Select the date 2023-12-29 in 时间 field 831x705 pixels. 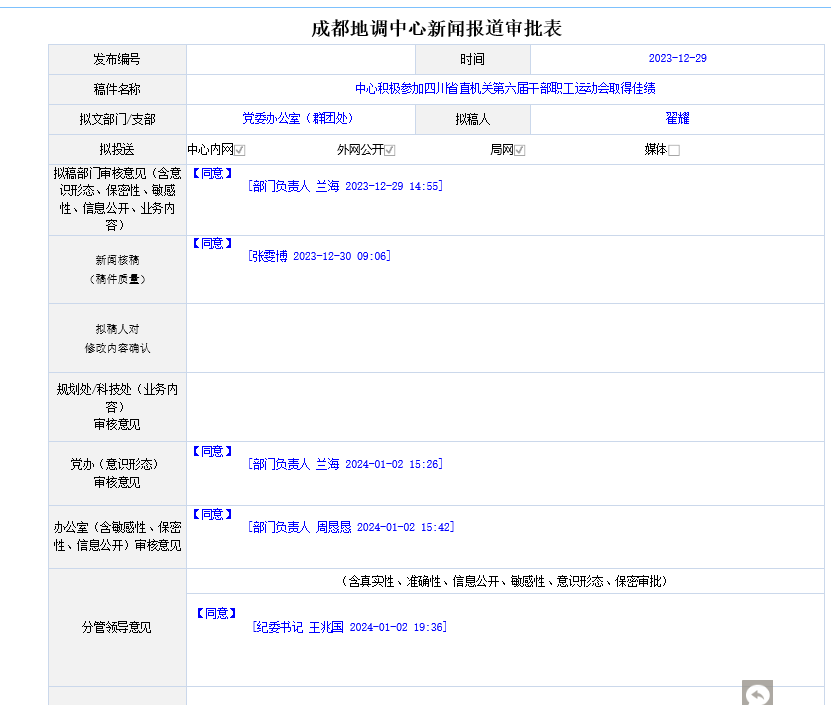[677, 59]
